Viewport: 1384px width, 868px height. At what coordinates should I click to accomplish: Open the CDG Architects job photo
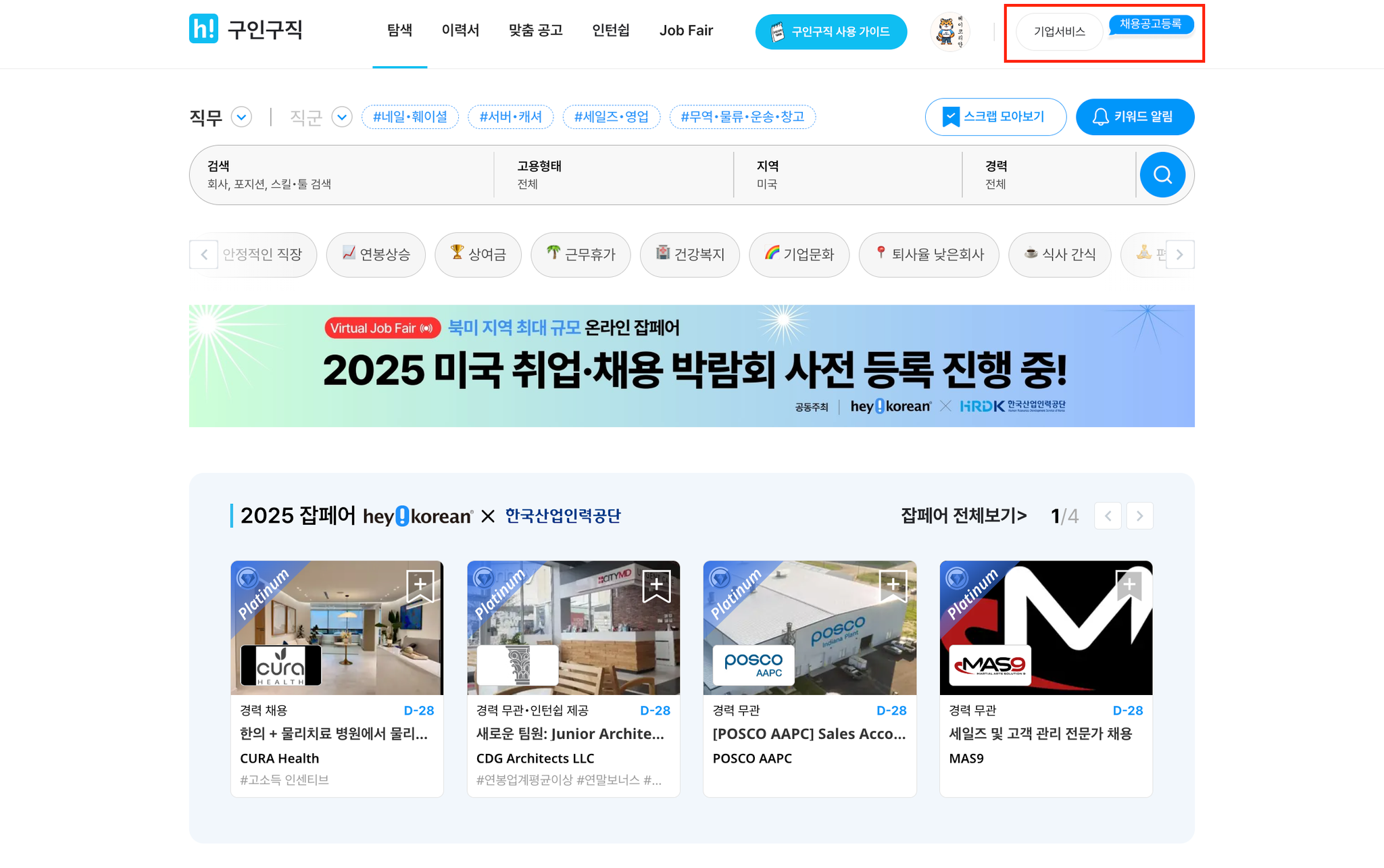(x=574, y=628)
